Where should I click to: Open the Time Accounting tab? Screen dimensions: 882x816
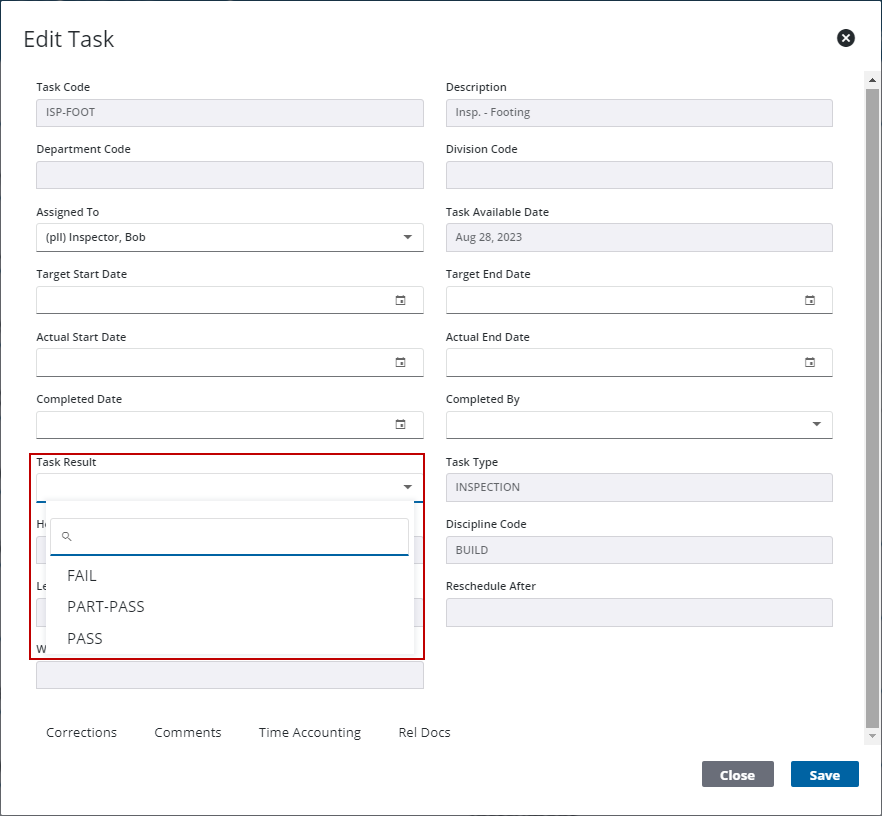tap(309, 732)
